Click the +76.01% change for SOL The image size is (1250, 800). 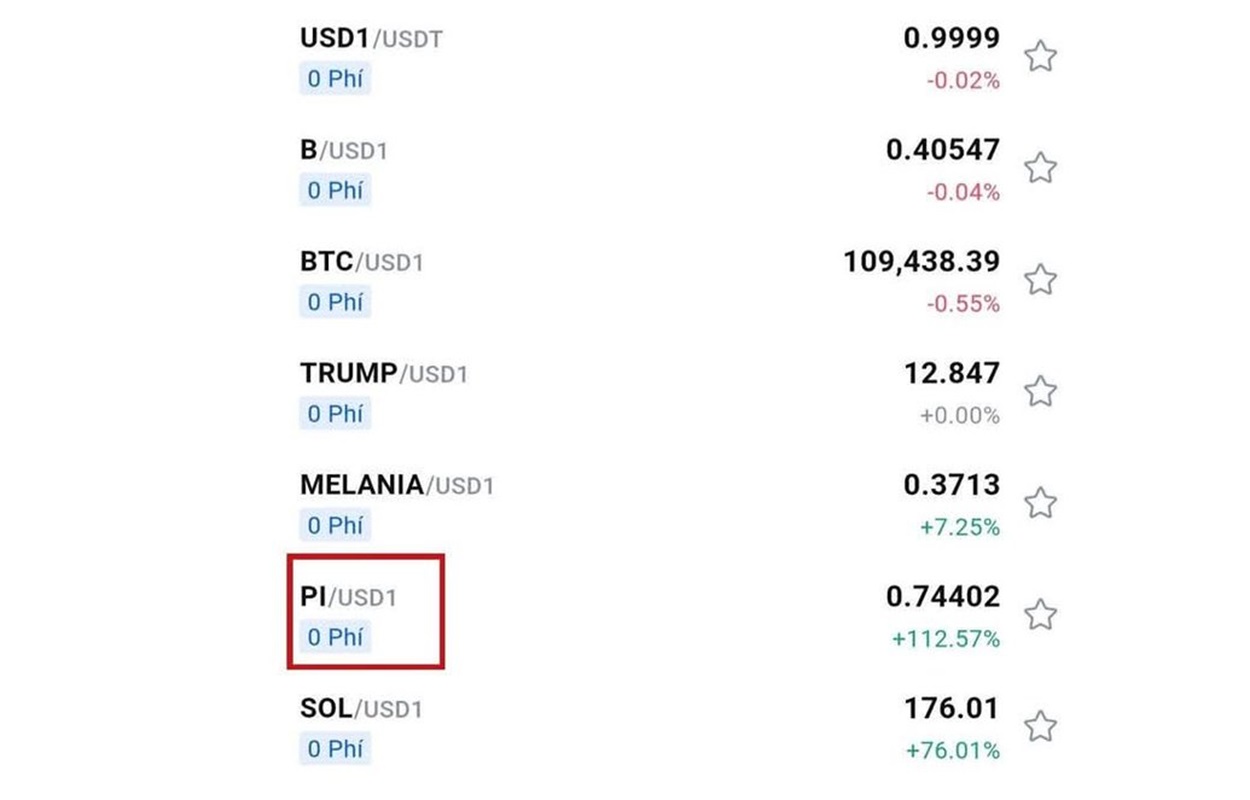coord(952,750)
